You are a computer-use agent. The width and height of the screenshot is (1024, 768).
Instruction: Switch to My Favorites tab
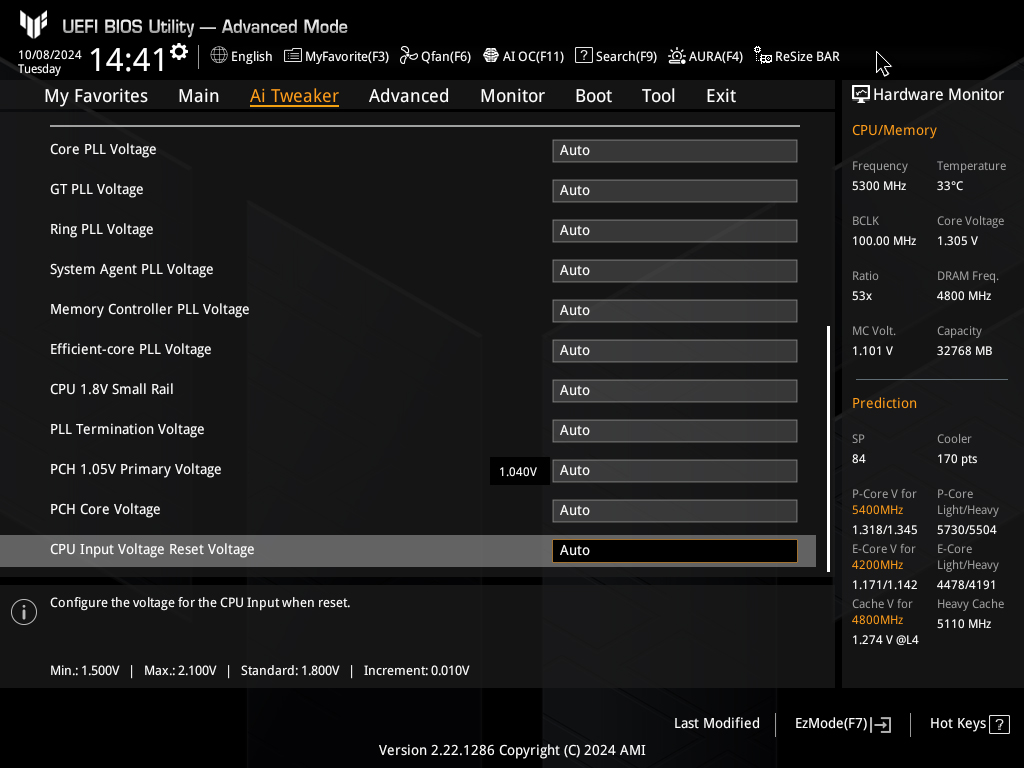point(96,96)
